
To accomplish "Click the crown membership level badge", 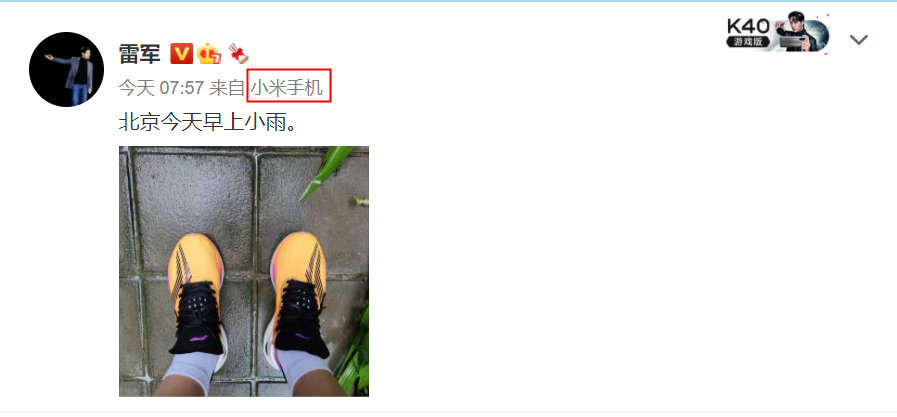I will pyautogui.click(x=209, y=54).
